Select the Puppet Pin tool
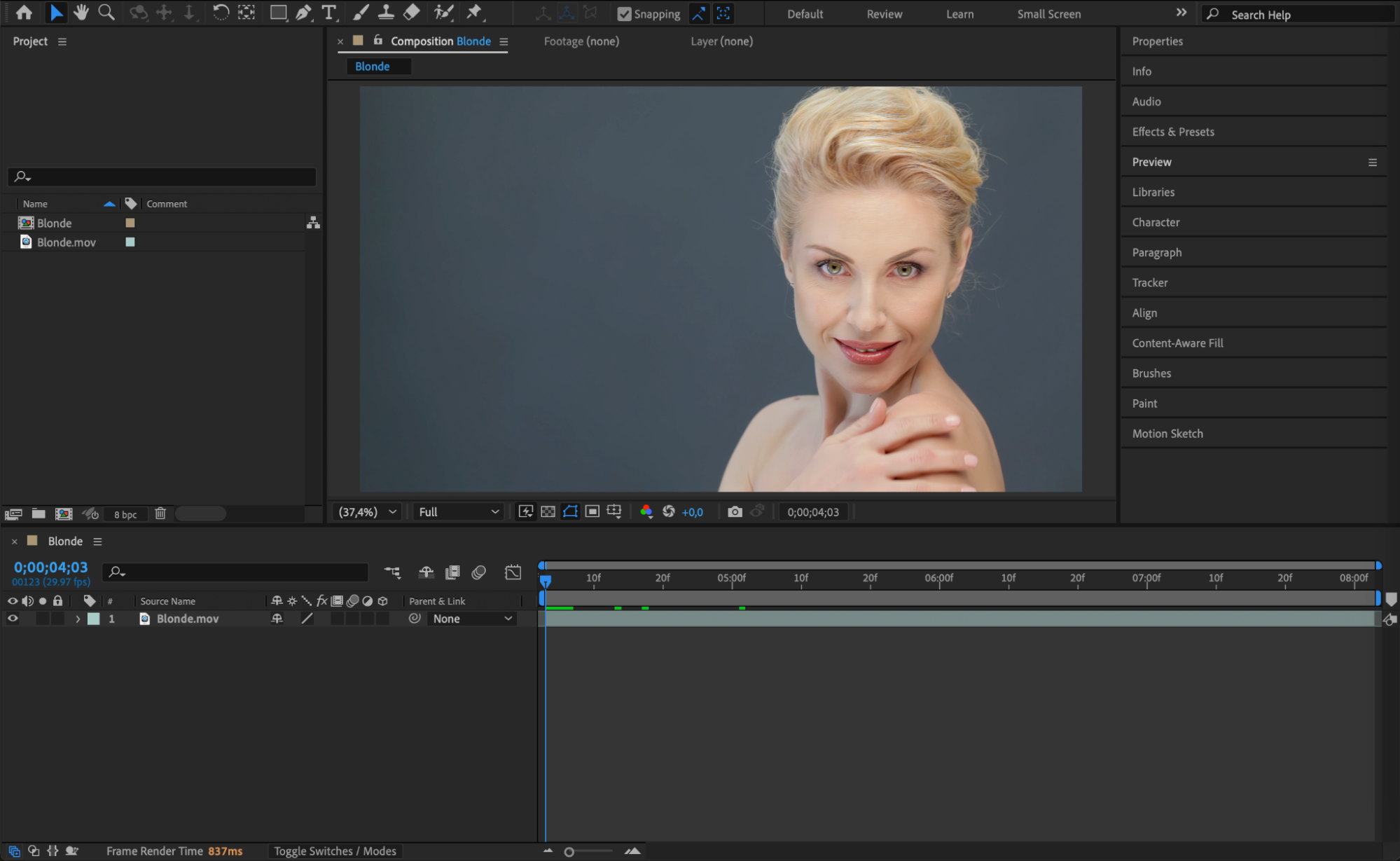 pyautogui.click(x=475, y=13)
